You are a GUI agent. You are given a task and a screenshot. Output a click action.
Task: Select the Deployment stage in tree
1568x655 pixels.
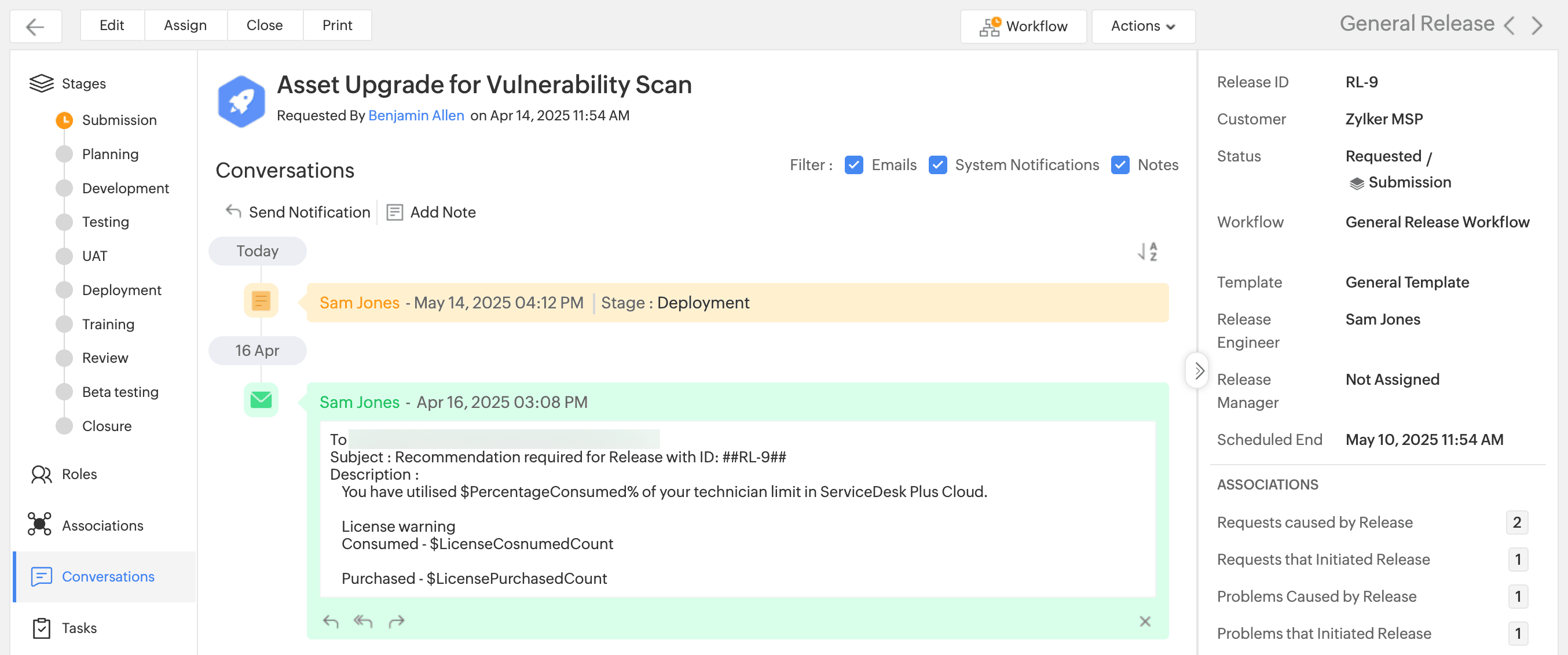tap(121, 290)
